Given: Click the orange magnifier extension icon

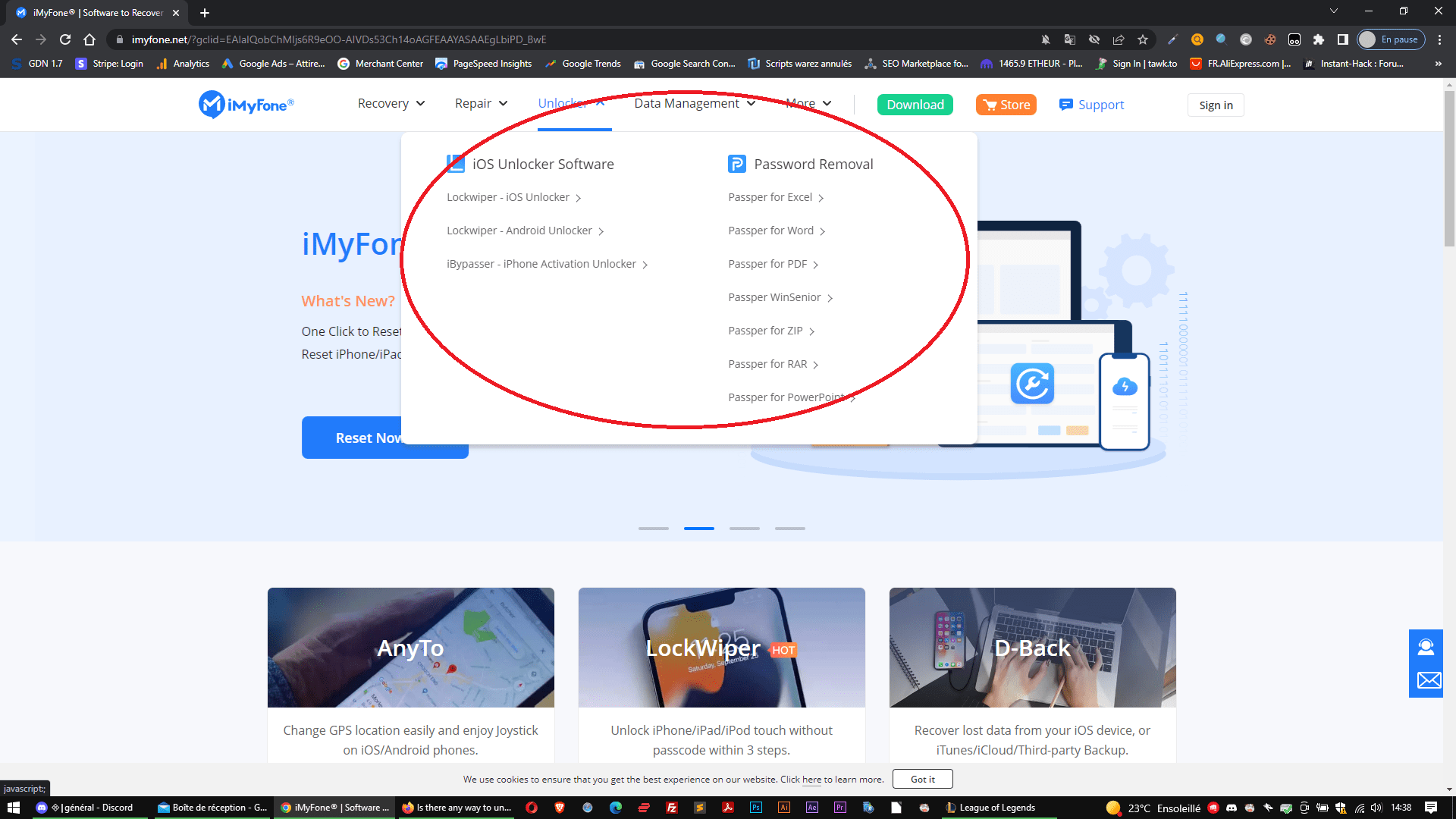Looking at the screenshot, I should tap(1197, 39).
